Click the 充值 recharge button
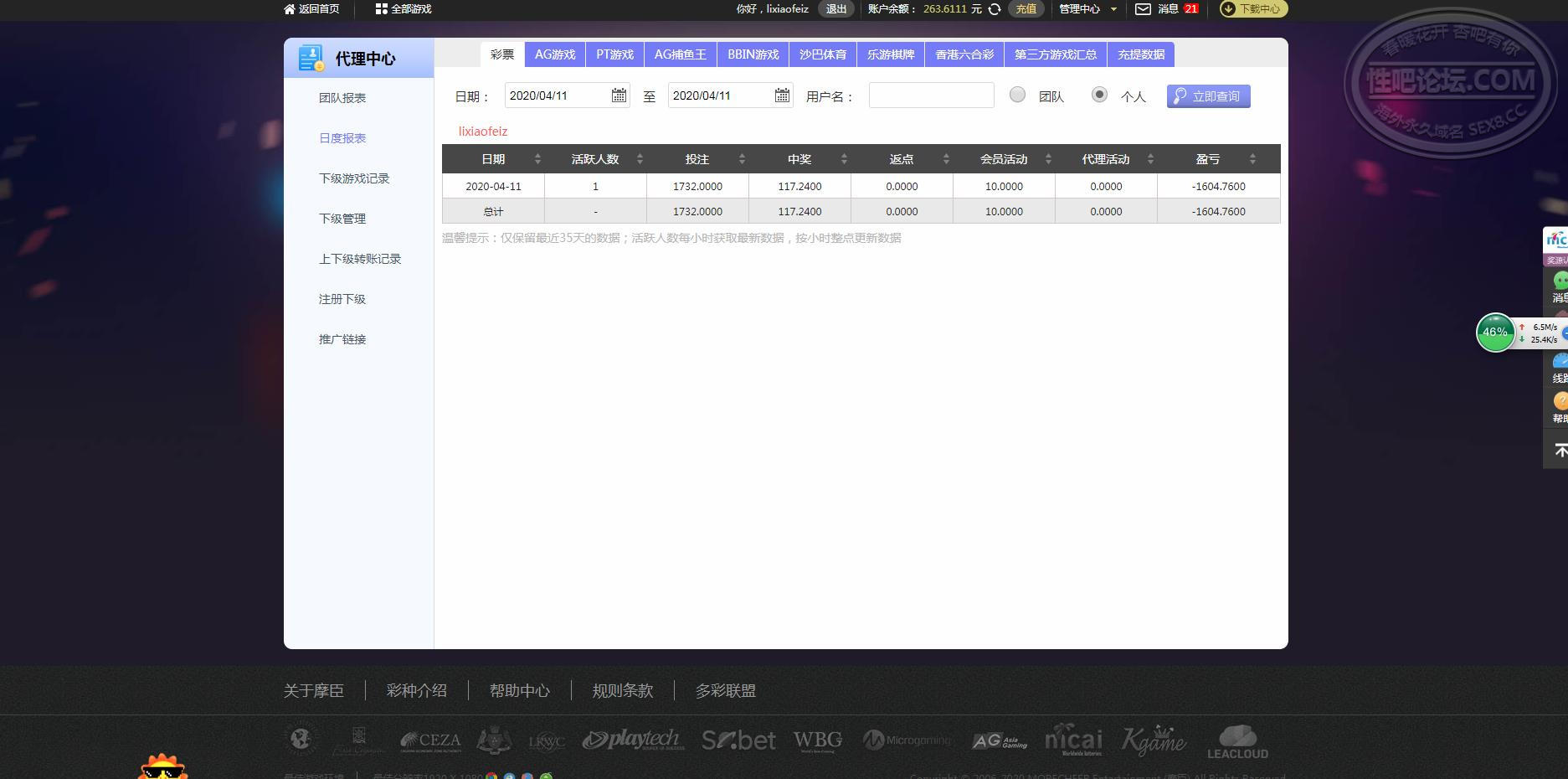The width and height of the screenshot is (1568, 779). click(1026, 9)
